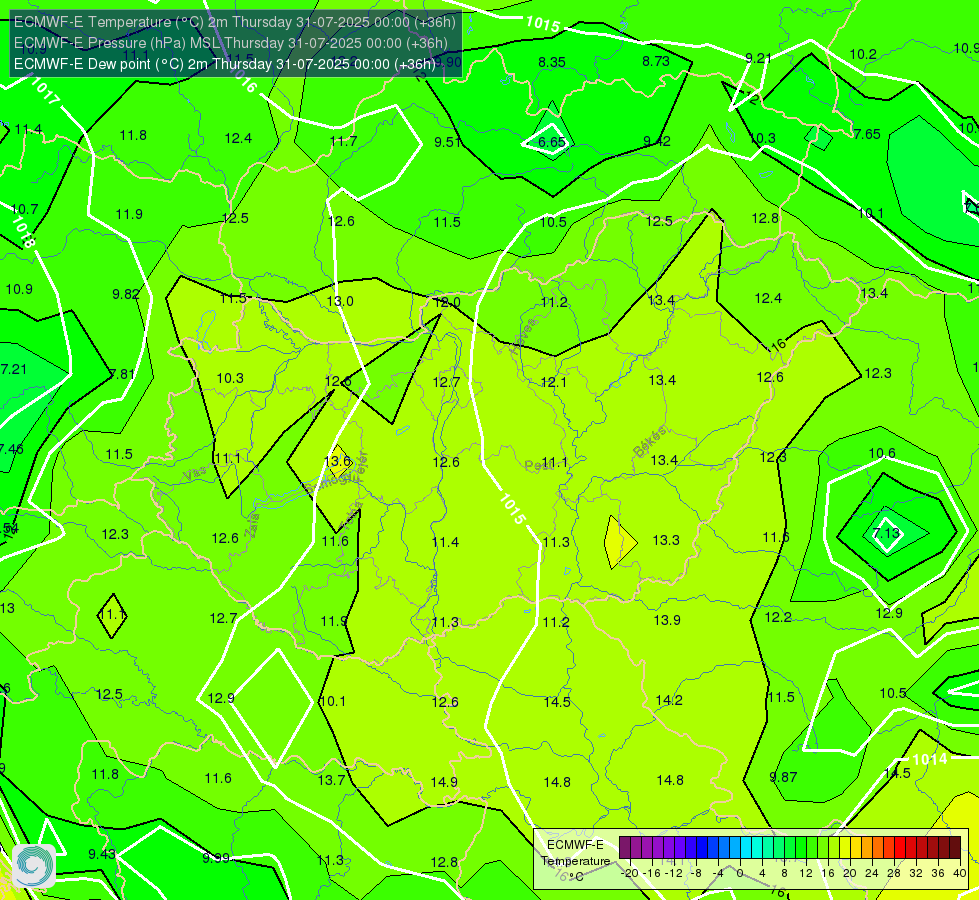Pick the pure red legend swatch after 28
This screenshot has width=979, height=900.
(x=900, y=848)
